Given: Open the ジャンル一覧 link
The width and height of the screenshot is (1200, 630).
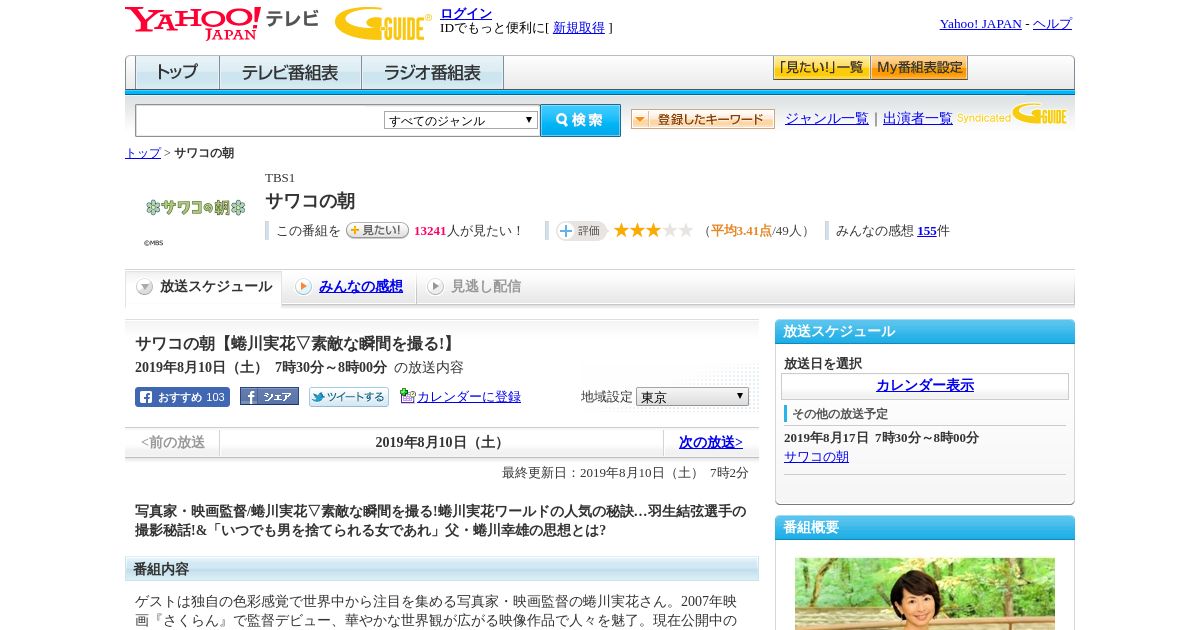Looking at the screenshot, I should tap(827, 118).
